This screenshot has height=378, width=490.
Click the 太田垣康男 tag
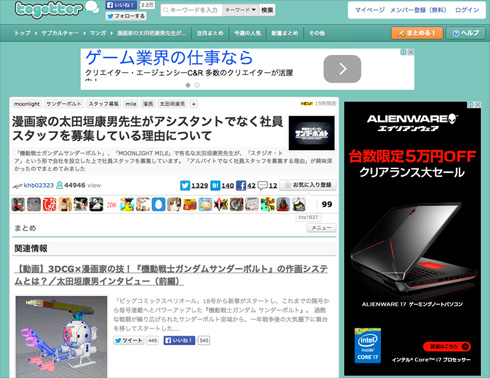pyautogui.click(x=172, y=104)
